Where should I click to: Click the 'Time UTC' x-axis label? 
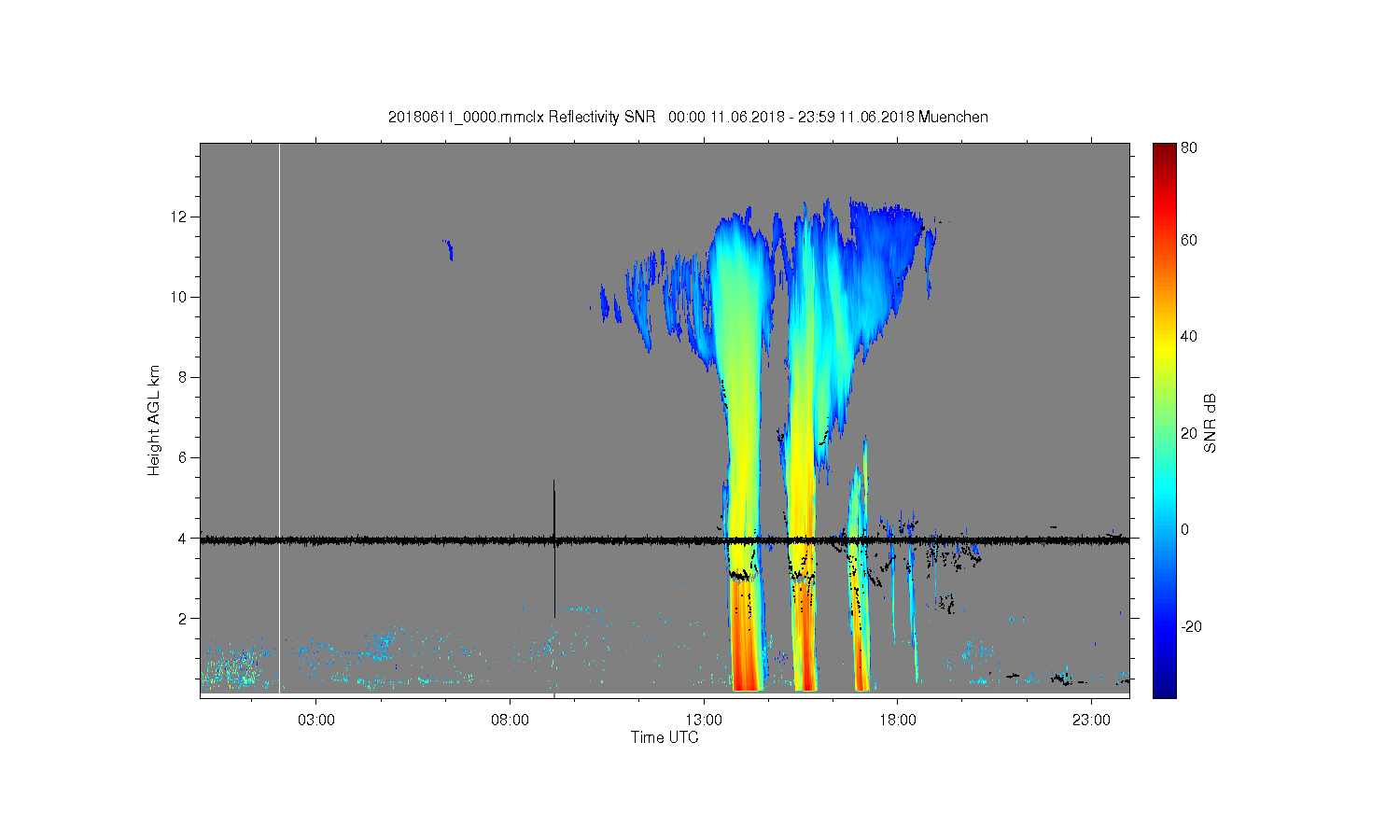[x=665, y=737]
